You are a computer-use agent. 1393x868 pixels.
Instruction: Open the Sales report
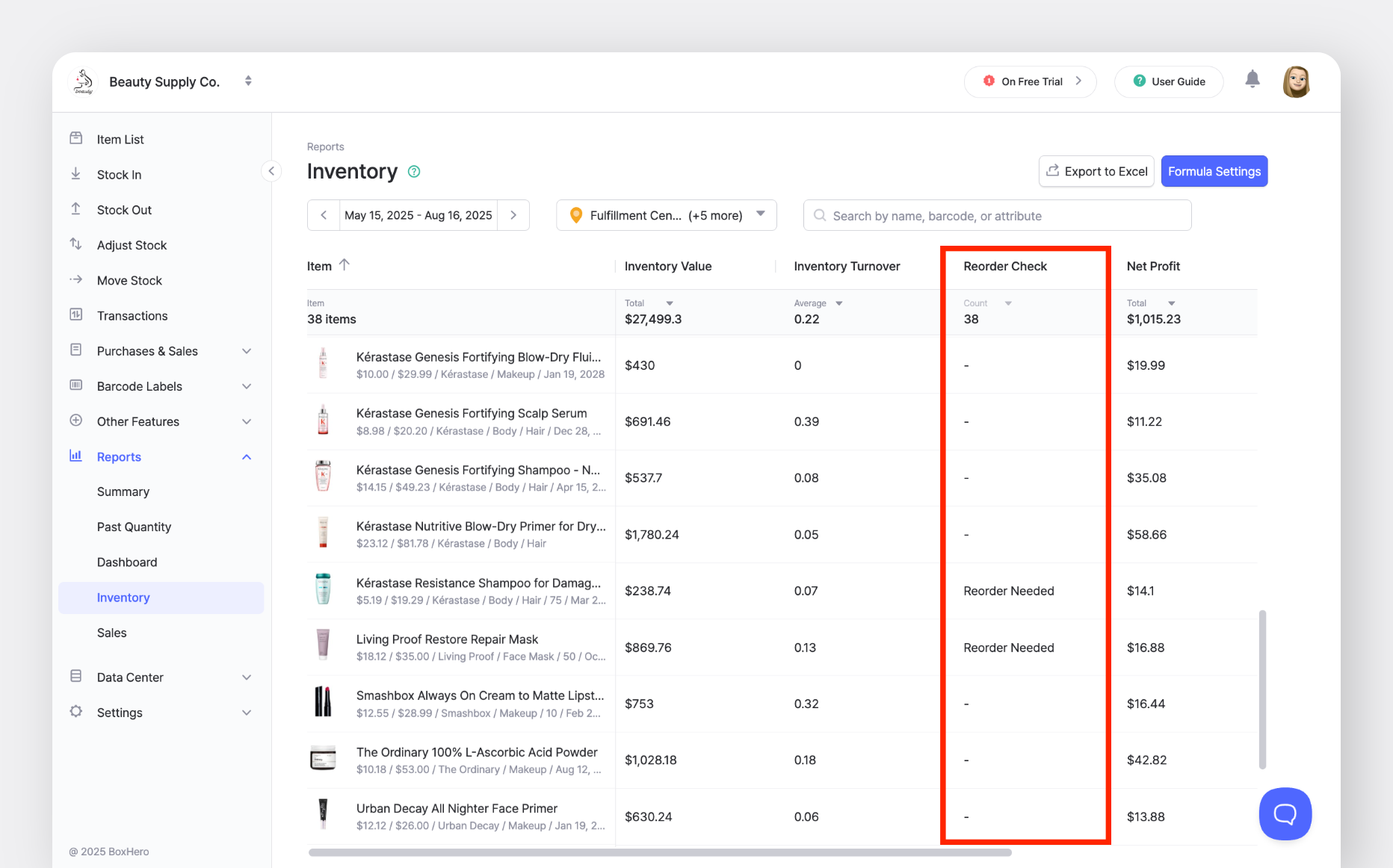click(x=111, y=633)
